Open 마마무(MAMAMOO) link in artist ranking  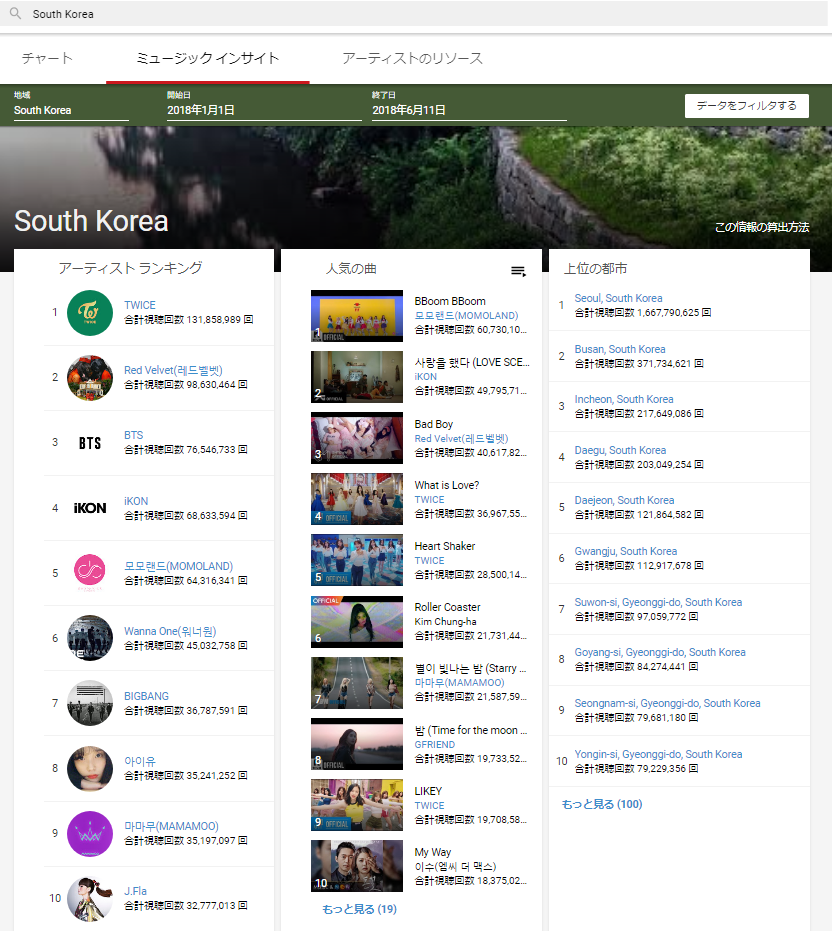point(171,826)
